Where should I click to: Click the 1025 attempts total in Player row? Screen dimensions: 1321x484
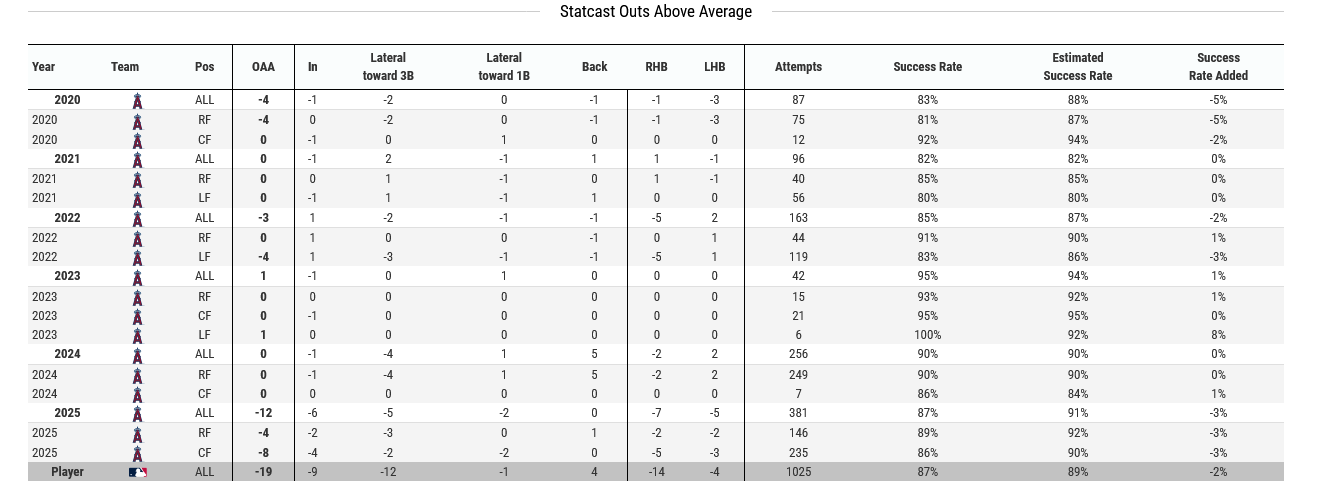(x=798, y=472)
